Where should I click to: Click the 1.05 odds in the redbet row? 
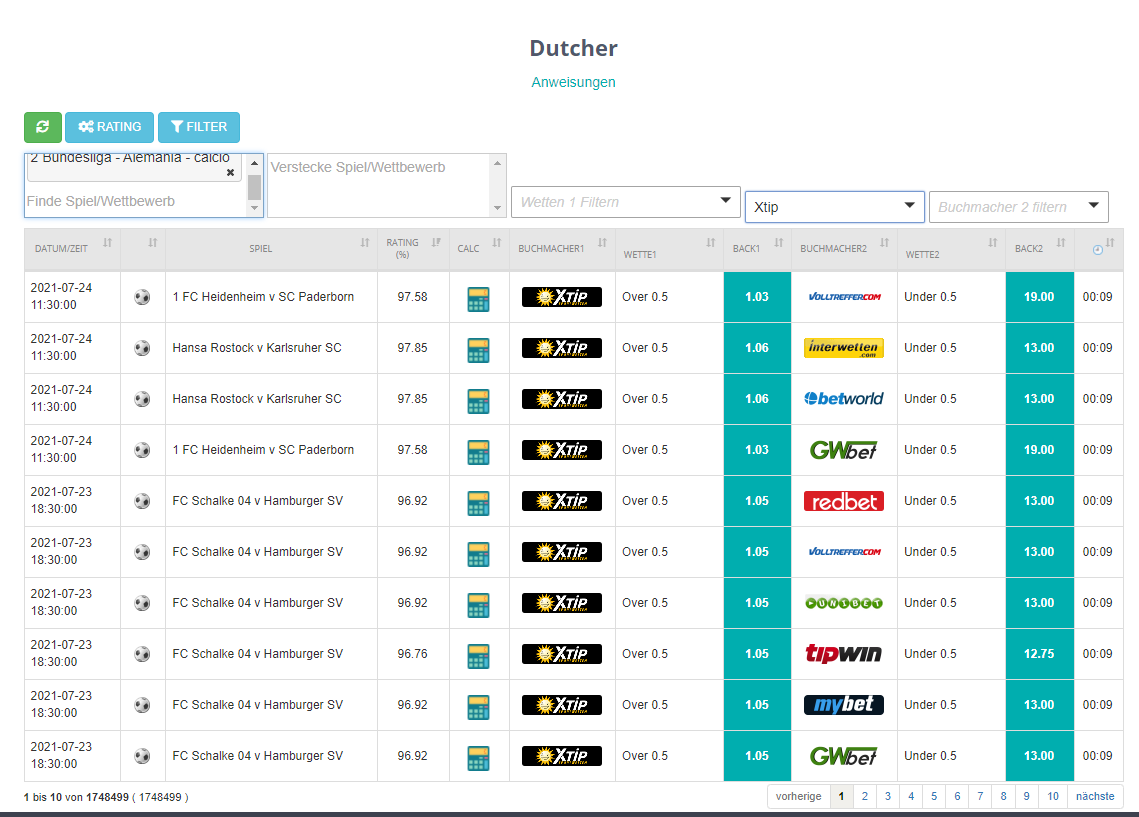pyautogui.click(x=757, y=501)
